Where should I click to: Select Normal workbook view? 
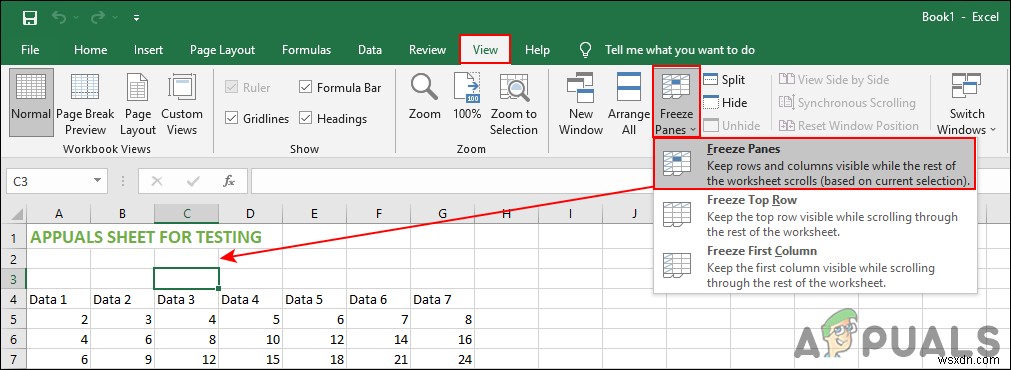31,103
